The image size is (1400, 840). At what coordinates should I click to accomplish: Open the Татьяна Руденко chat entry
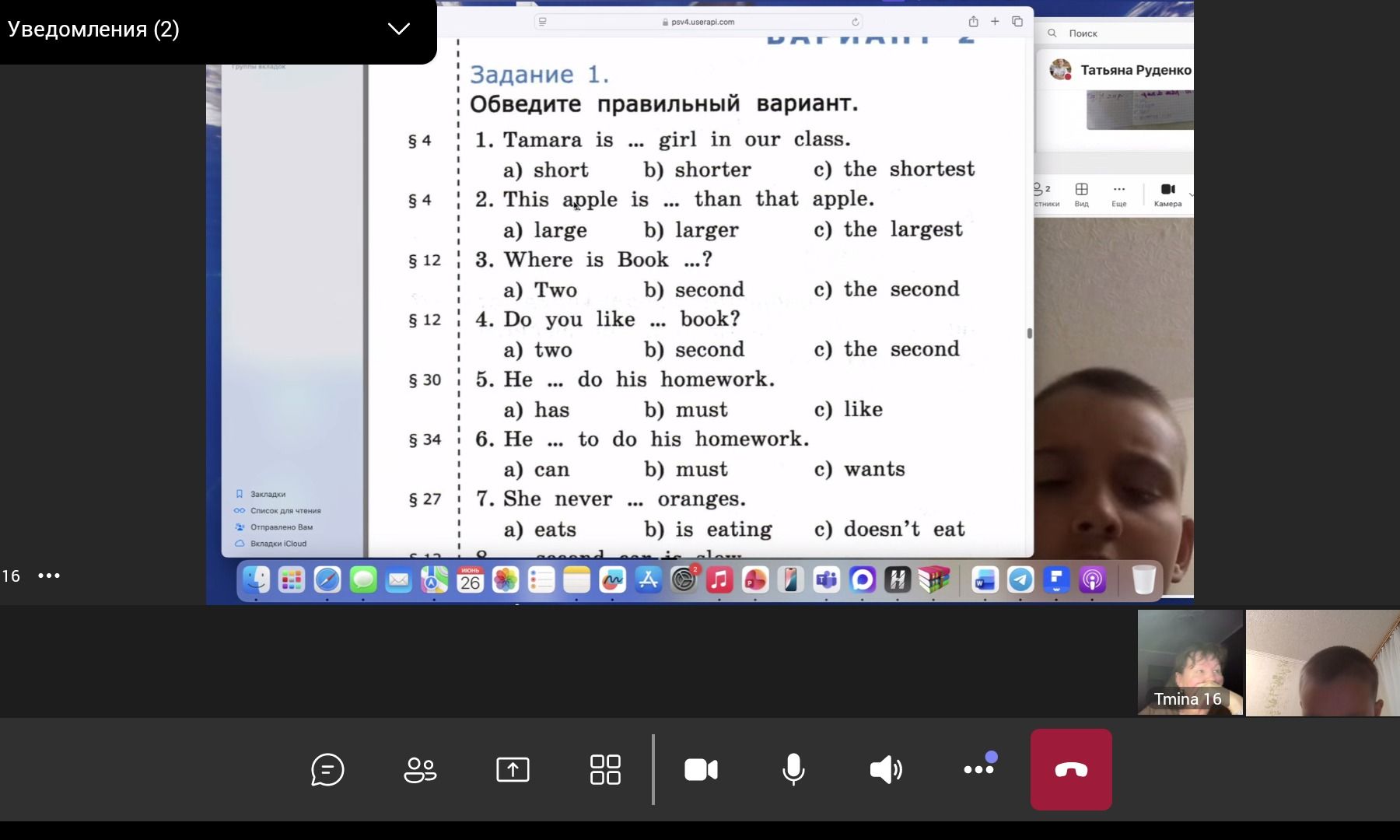[1120, 70]
